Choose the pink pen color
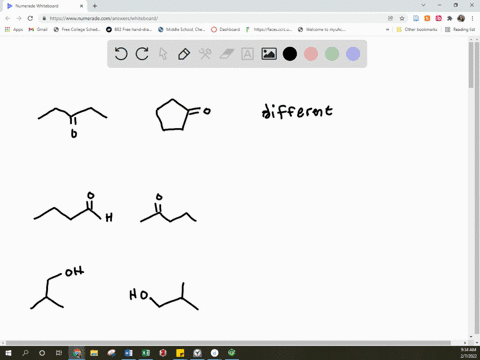 (311, 54)
